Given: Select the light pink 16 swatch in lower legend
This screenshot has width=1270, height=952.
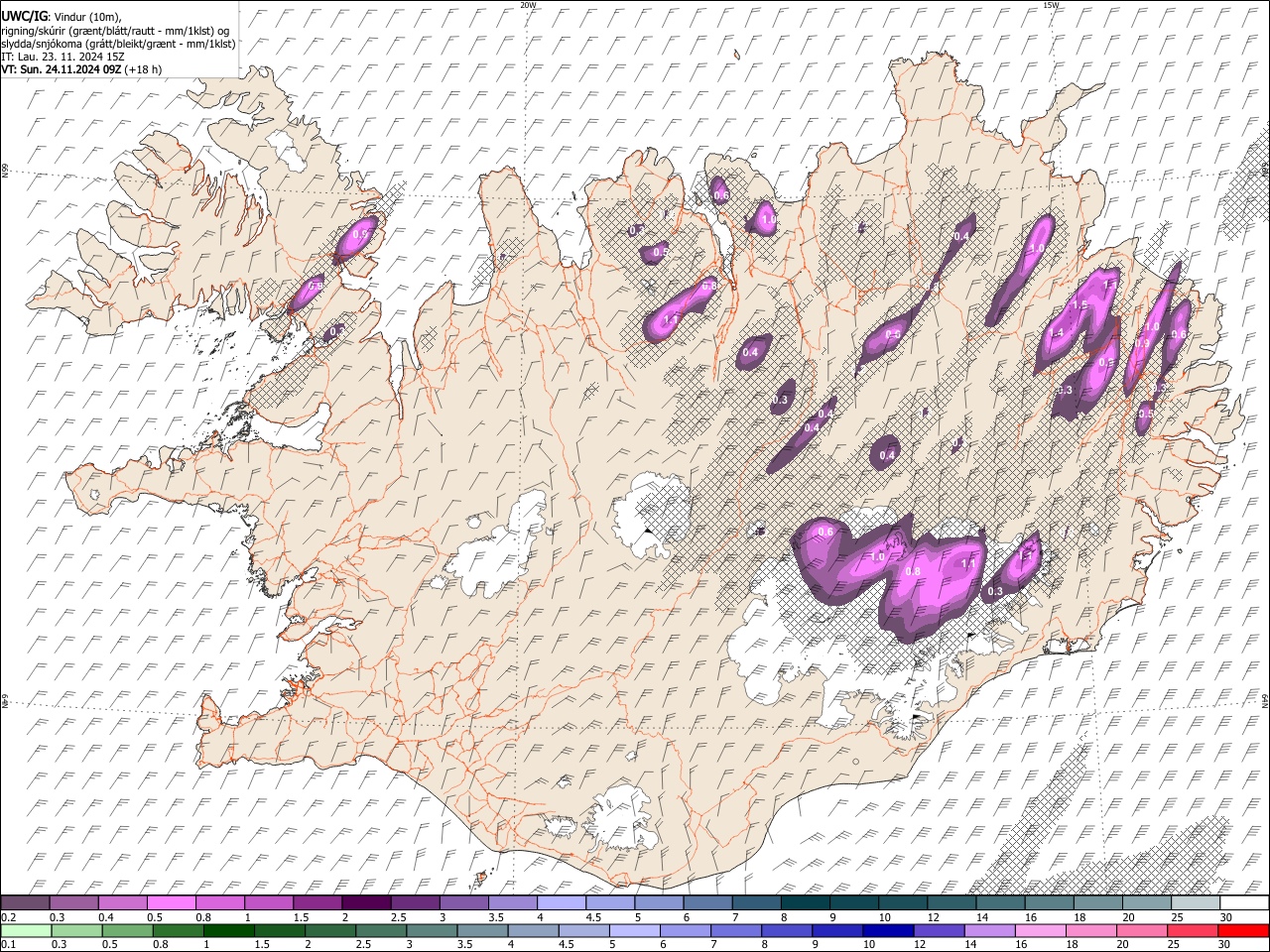Looking at the screenshot, I should point(1041,930).
